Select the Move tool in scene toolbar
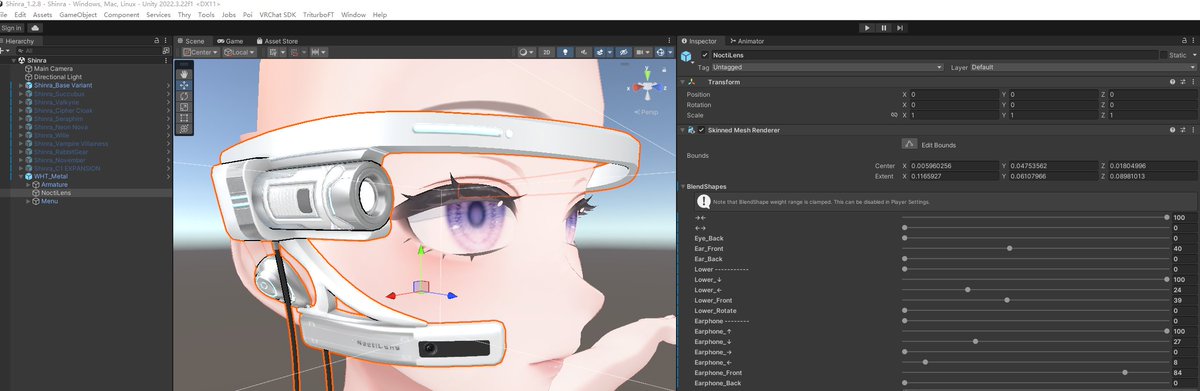The width and height of the screenshot is (1200, 391). [183, 85]
